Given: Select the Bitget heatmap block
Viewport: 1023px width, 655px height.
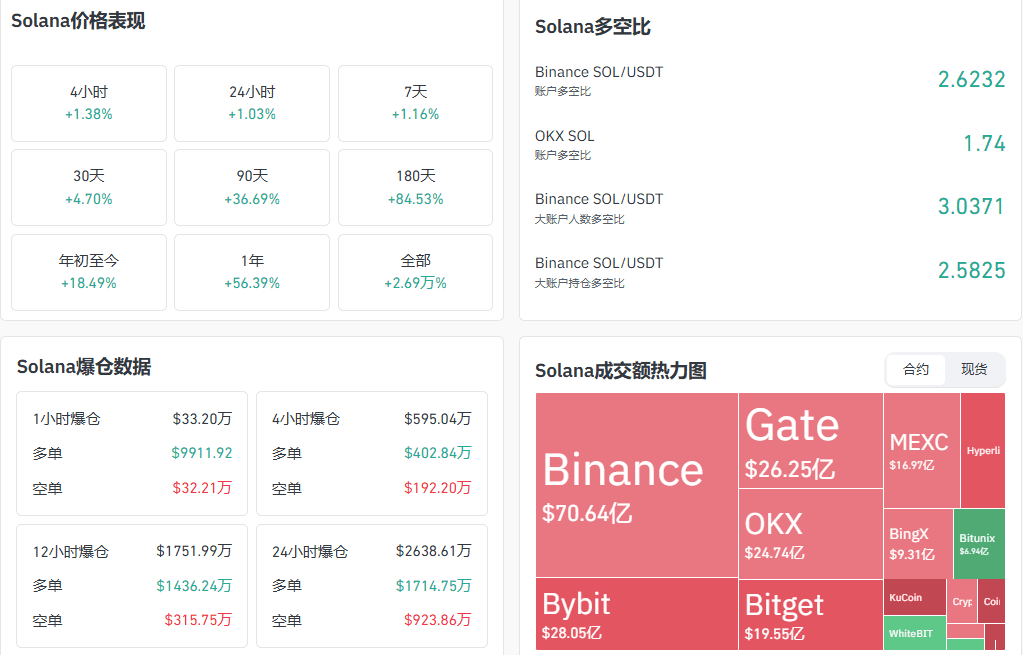Looking at the screenshot, I should coord(811,615).
